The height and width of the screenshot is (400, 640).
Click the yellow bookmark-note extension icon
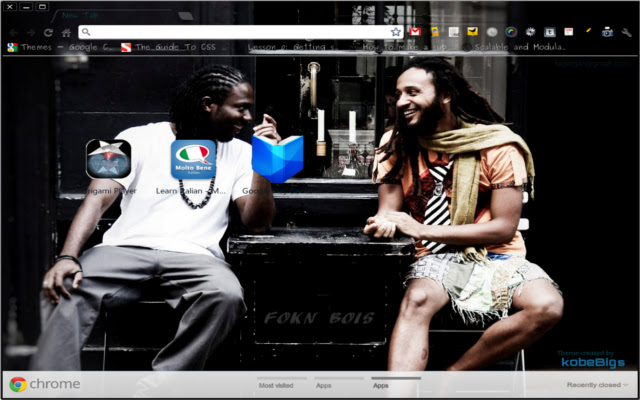tap(435, 32)
